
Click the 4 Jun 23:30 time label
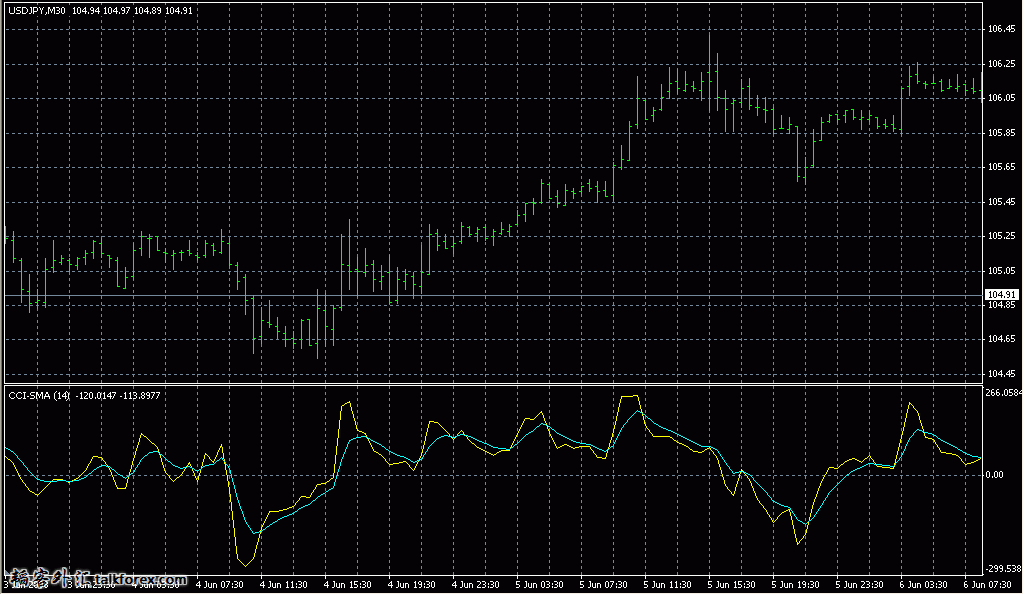click(475, 585)
